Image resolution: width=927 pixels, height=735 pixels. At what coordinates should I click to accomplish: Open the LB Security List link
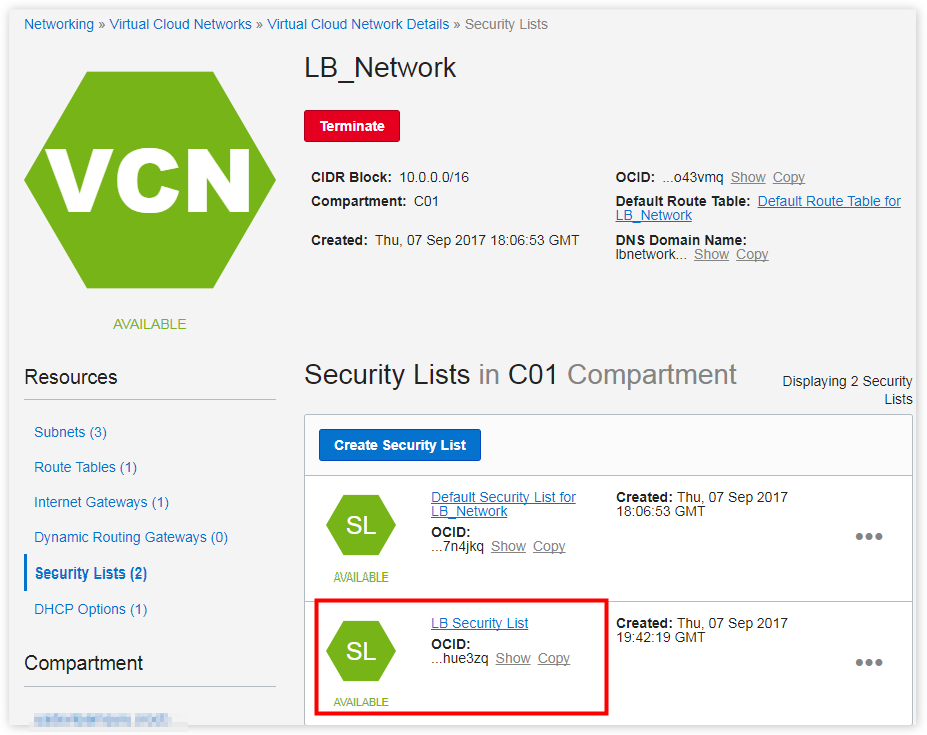[479, 623]
